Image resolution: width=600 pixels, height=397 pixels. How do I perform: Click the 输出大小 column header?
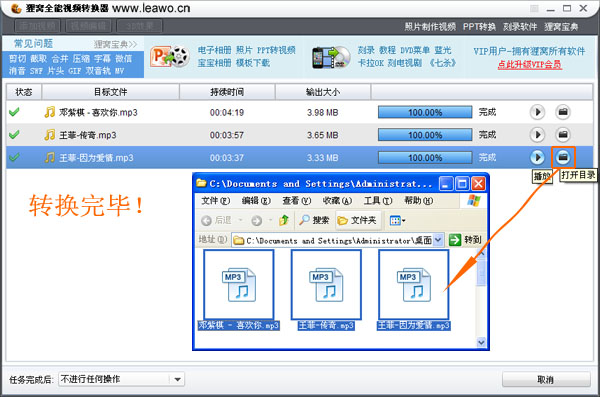[x=323, y=92]
